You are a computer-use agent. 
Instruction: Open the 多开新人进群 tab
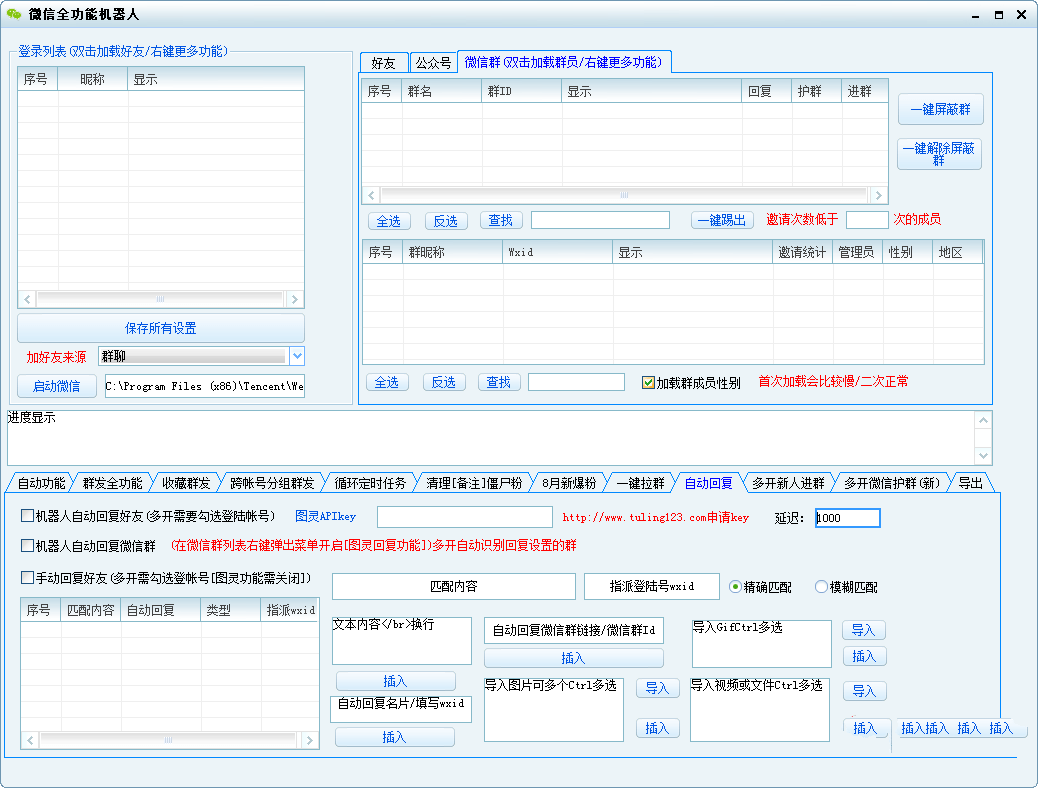(788, 483)
